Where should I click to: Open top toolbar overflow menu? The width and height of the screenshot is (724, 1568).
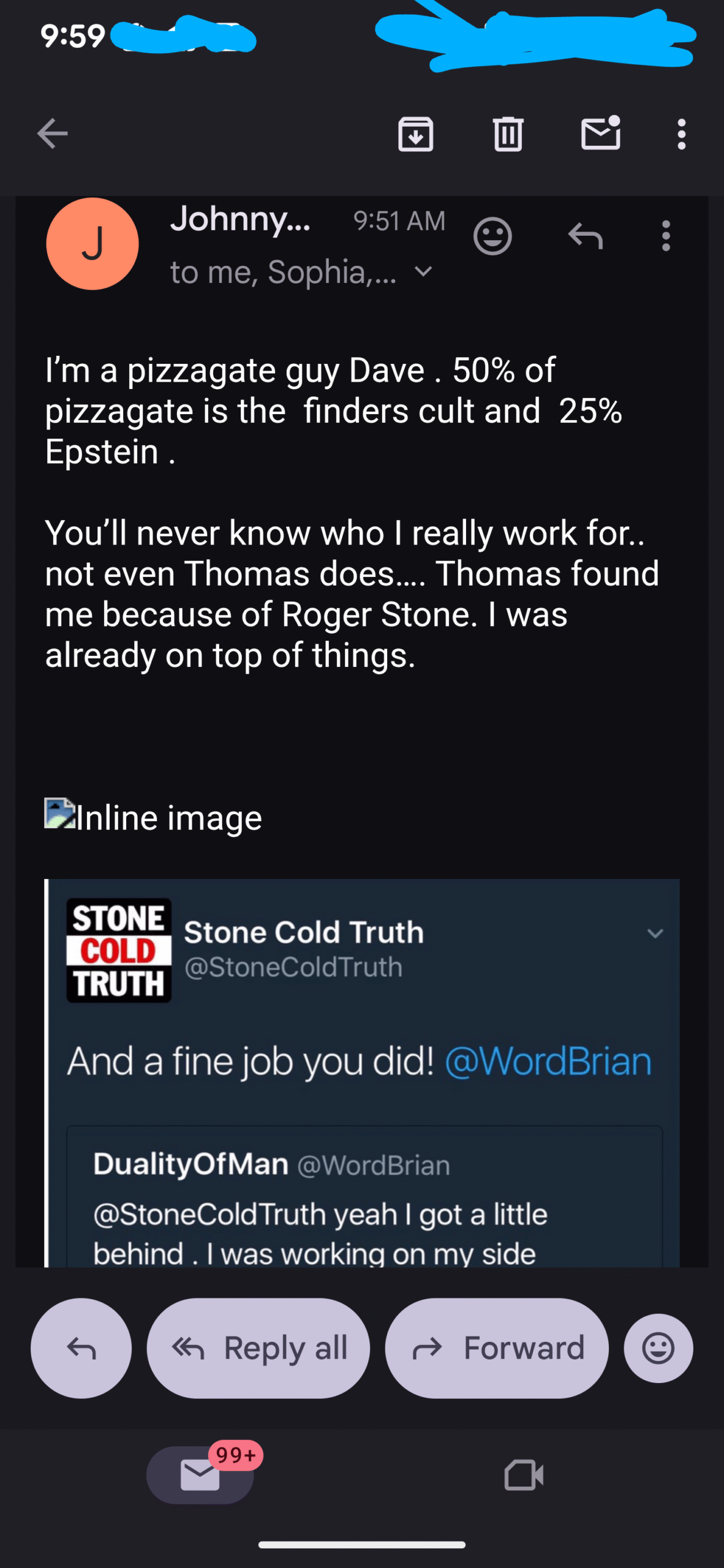(681, 134)
